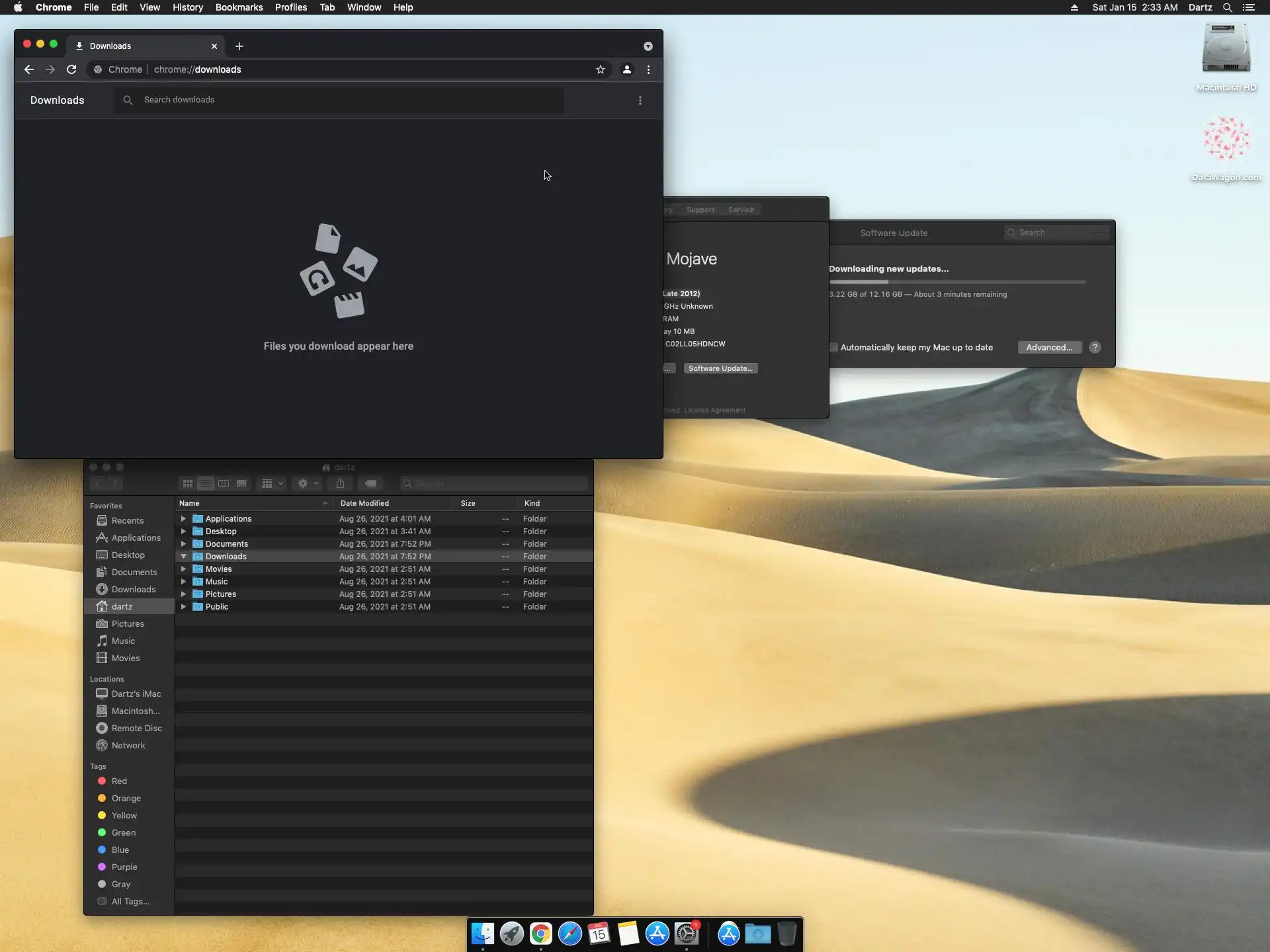Image resolution: width=1270 pixels, height=952 pixels.
Task: Click the Advanced... button in Software Update
Action: click(x=1049, y=348)
